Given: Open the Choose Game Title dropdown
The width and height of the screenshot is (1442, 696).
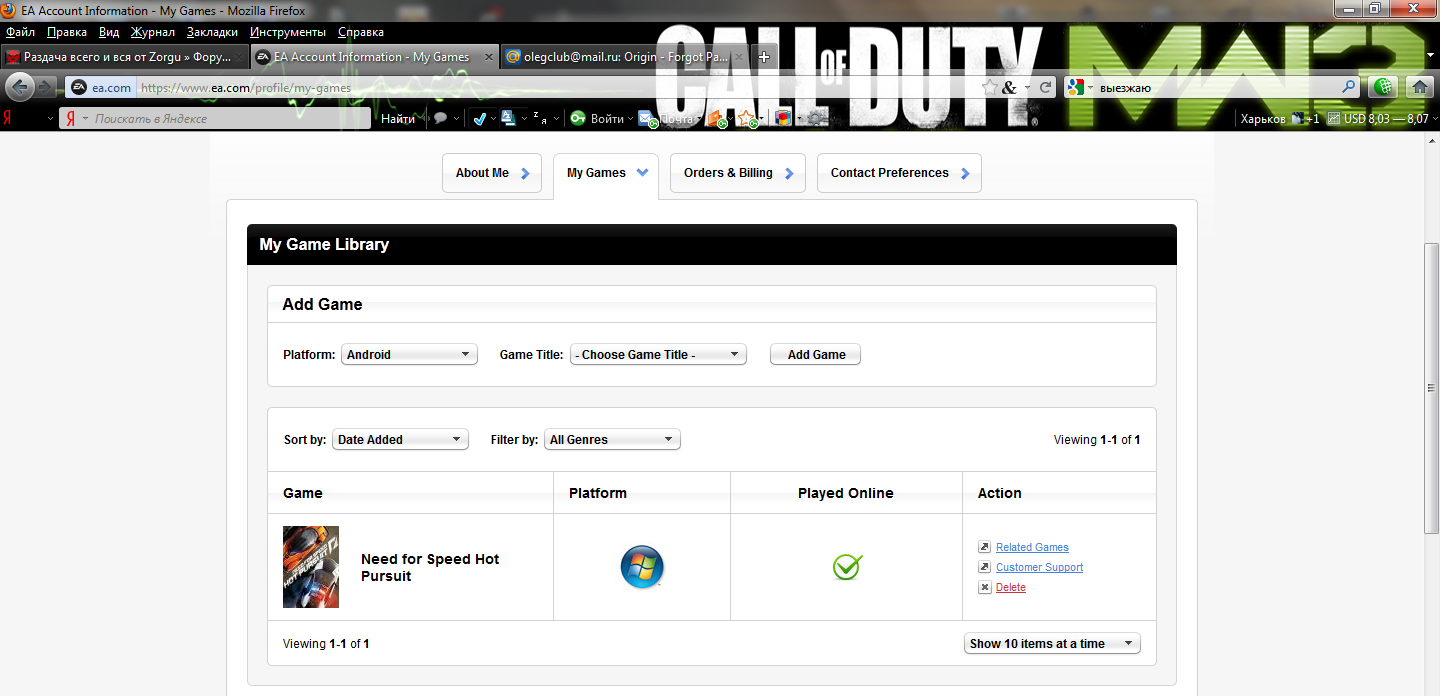Looking at the screenshot, I should 658,354.
